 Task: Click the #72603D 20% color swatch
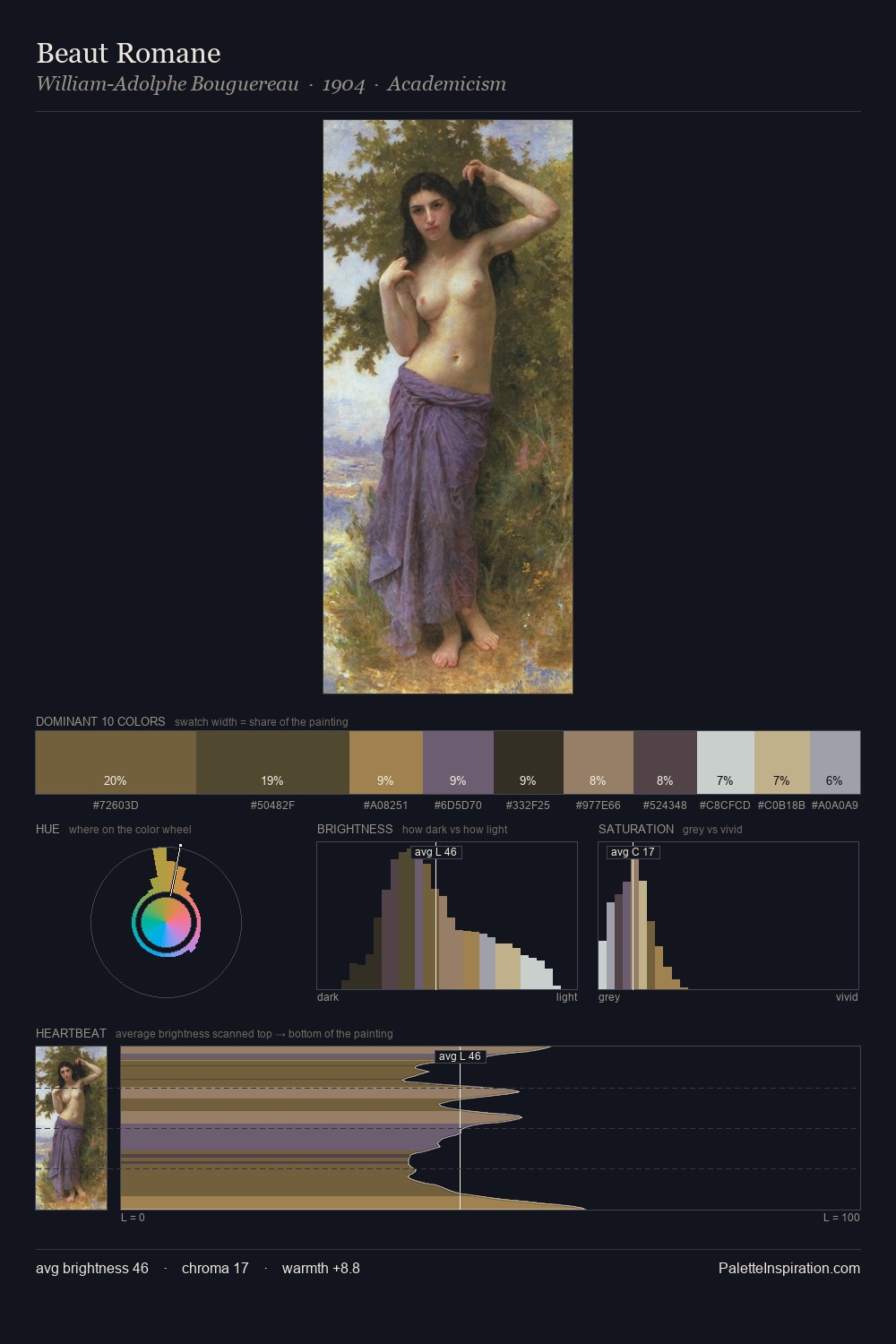click(116, 762)
